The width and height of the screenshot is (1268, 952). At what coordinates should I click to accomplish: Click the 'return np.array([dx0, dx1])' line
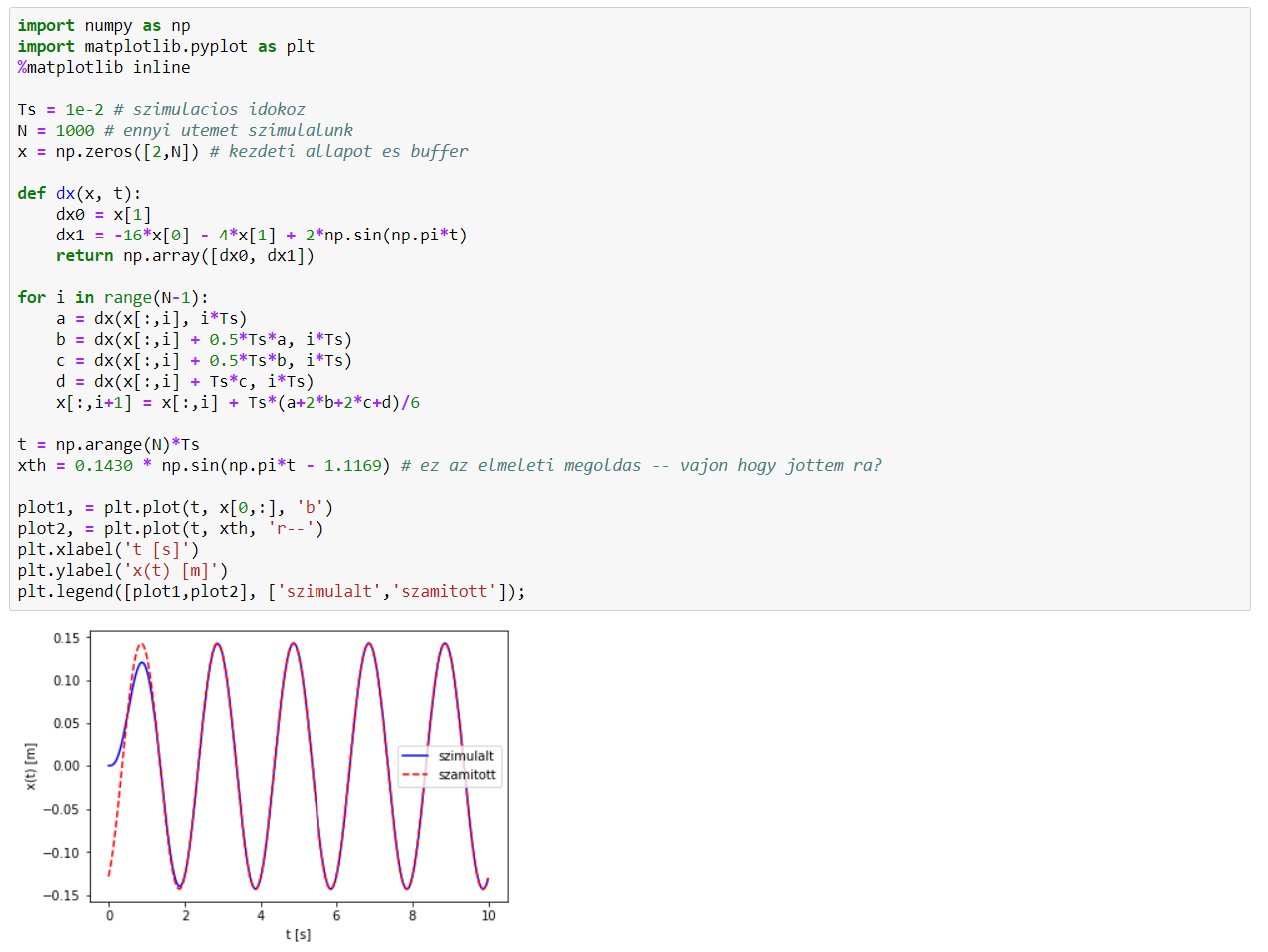coord(185,255)
